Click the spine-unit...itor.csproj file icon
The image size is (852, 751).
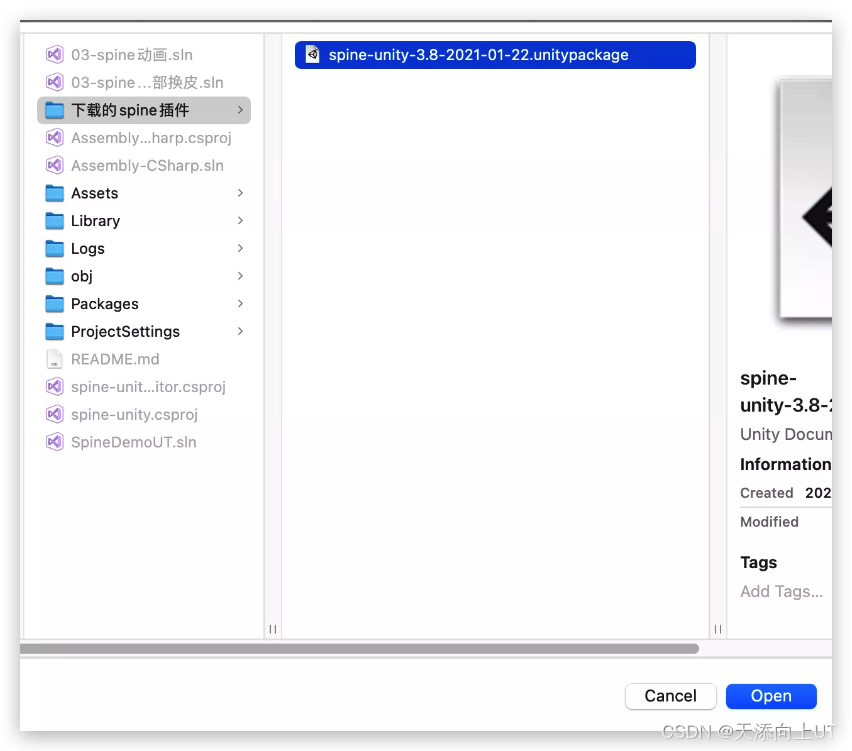click(54, 387)
